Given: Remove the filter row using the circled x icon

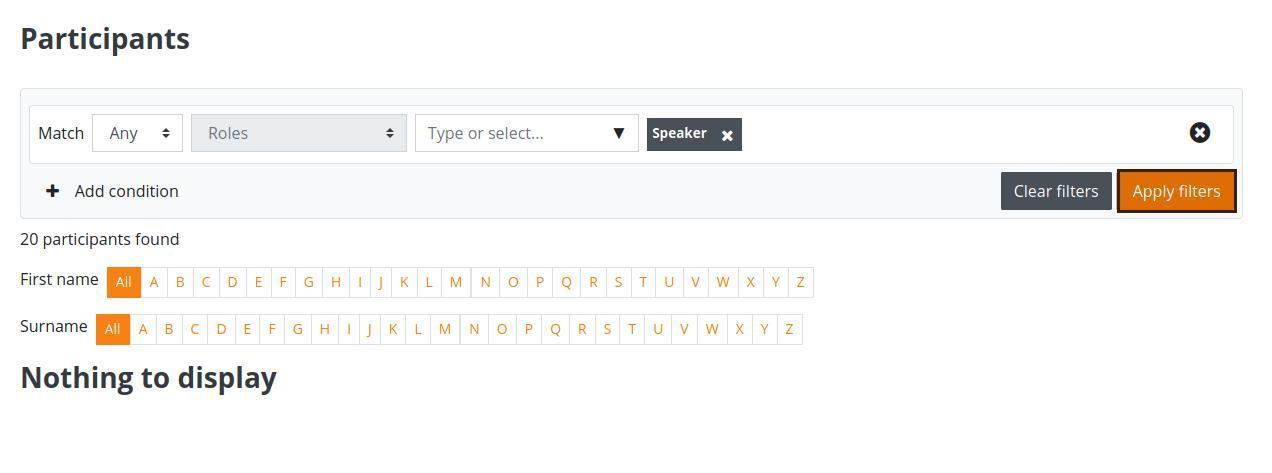Looking at the screenshot, I should [x=1199, y=133].
